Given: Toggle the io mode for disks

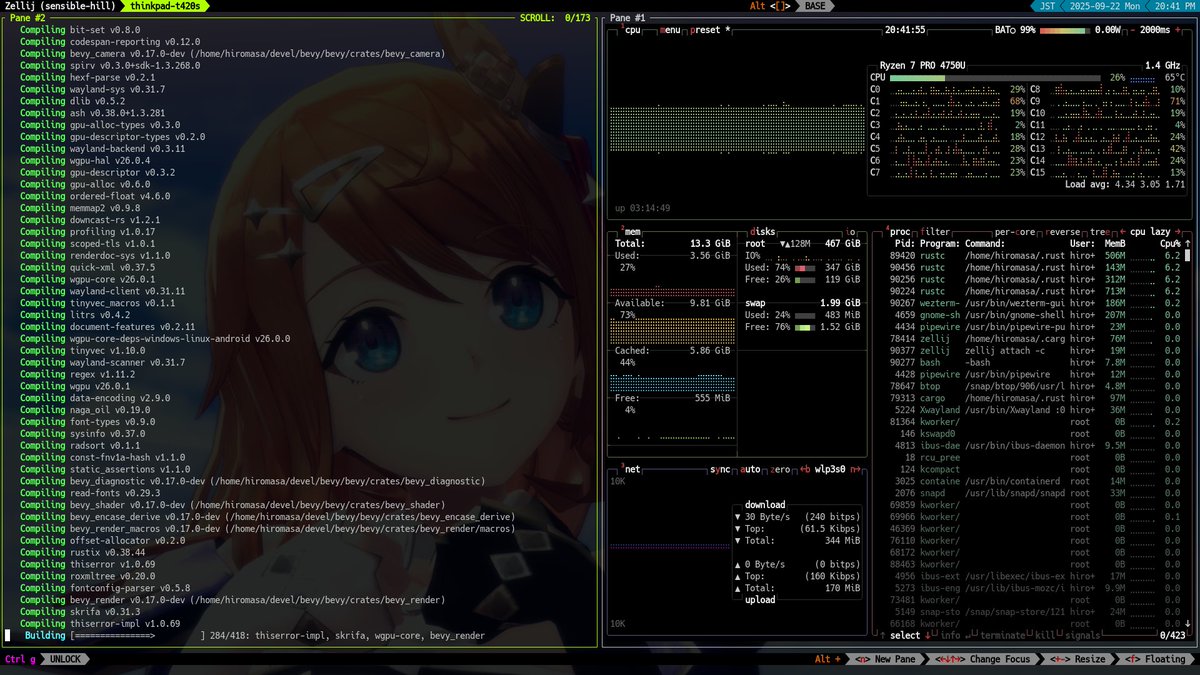Looking at the screenshot, I should pyautogui.click(x=852, y=231).
